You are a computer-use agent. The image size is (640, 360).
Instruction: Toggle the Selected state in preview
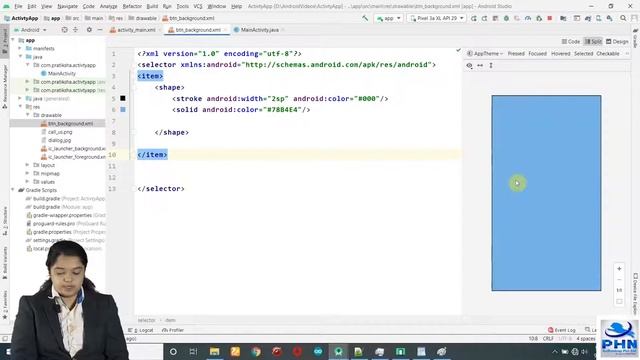583,53
